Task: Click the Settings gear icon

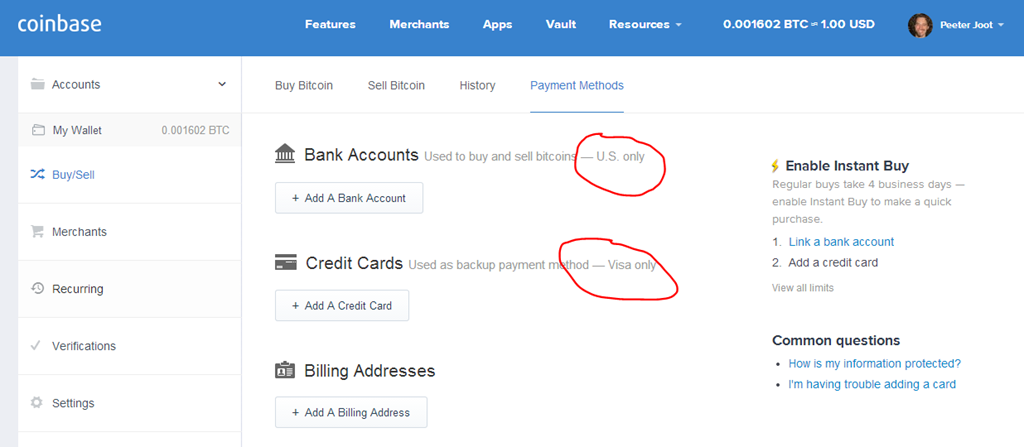Action: 37,403
